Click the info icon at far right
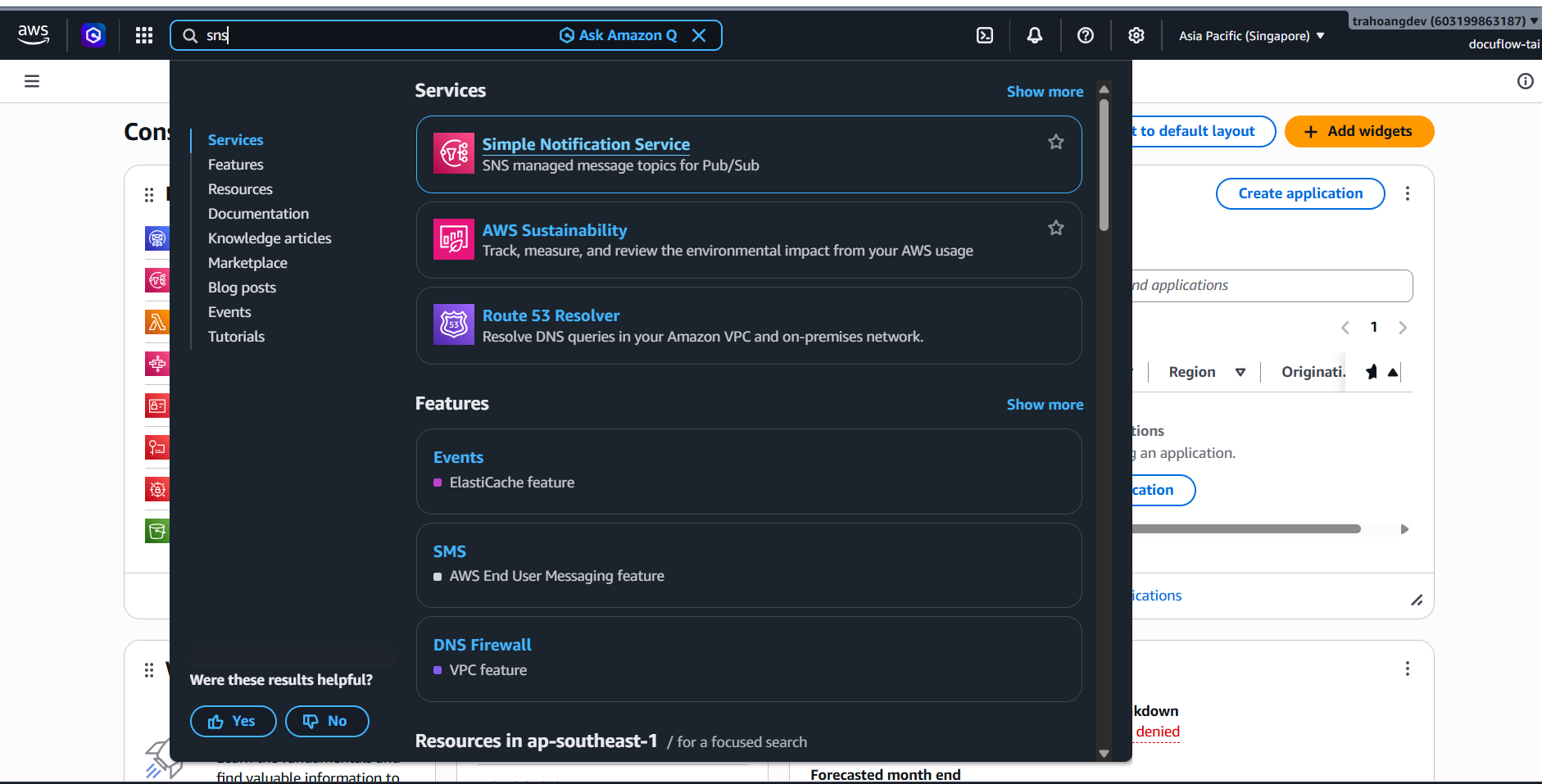 pyautogui.click(x=1525, y=81)
